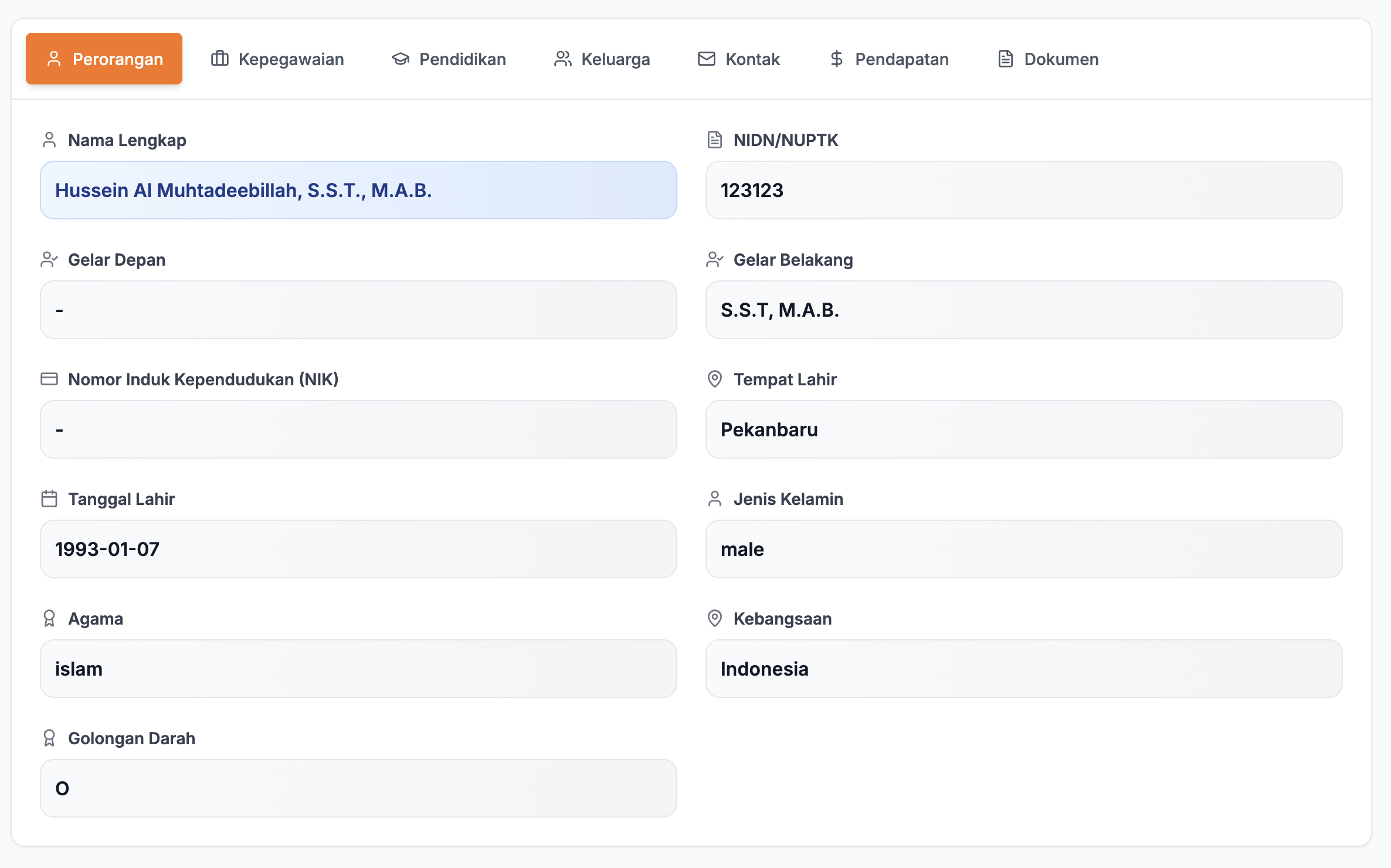Click the Kebangsaan field showing Indonesia
Image resolution: width=1391 pixels, height=868 pixels.
pyautogui.click(x=1023, y=669)
